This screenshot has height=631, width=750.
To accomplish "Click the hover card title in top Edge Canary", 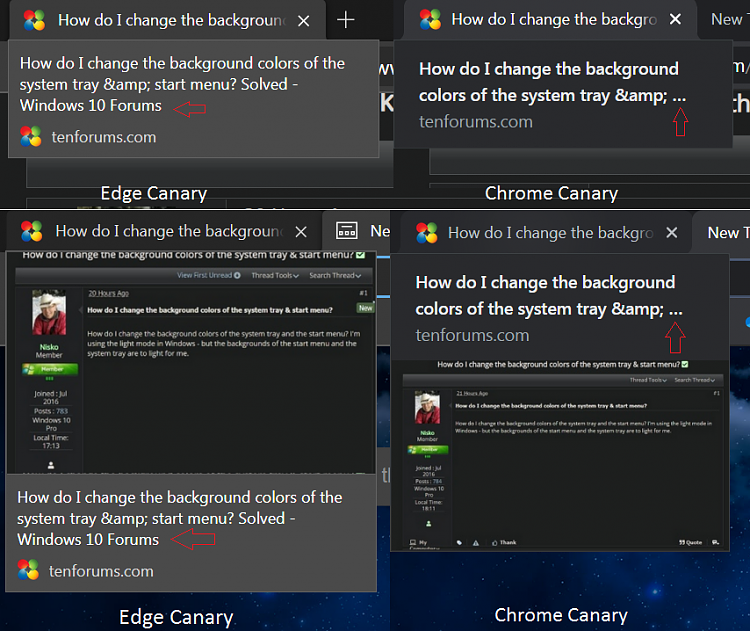I will point(182,84).
